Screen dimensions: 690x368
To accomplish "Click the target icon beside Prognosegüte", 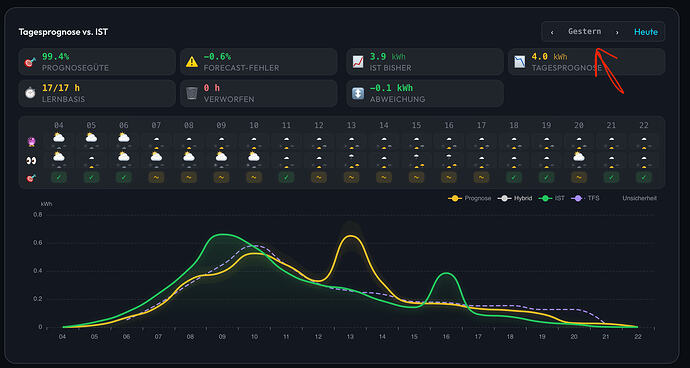I will point(29,62).
